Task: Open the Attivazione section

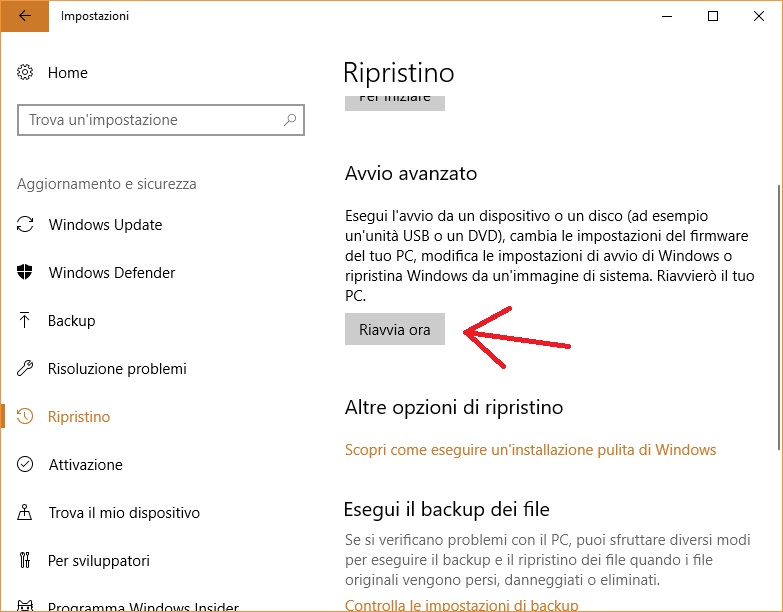Action: (85, 464)
